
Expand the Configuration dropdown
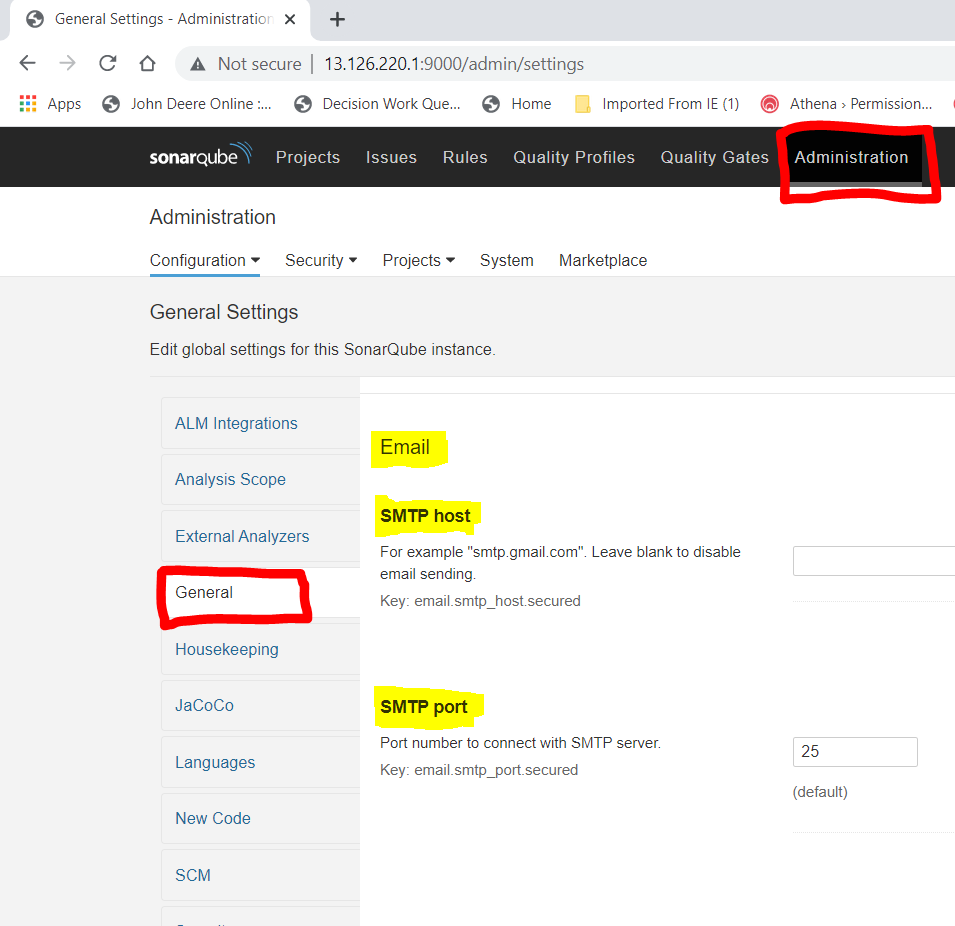204,260
